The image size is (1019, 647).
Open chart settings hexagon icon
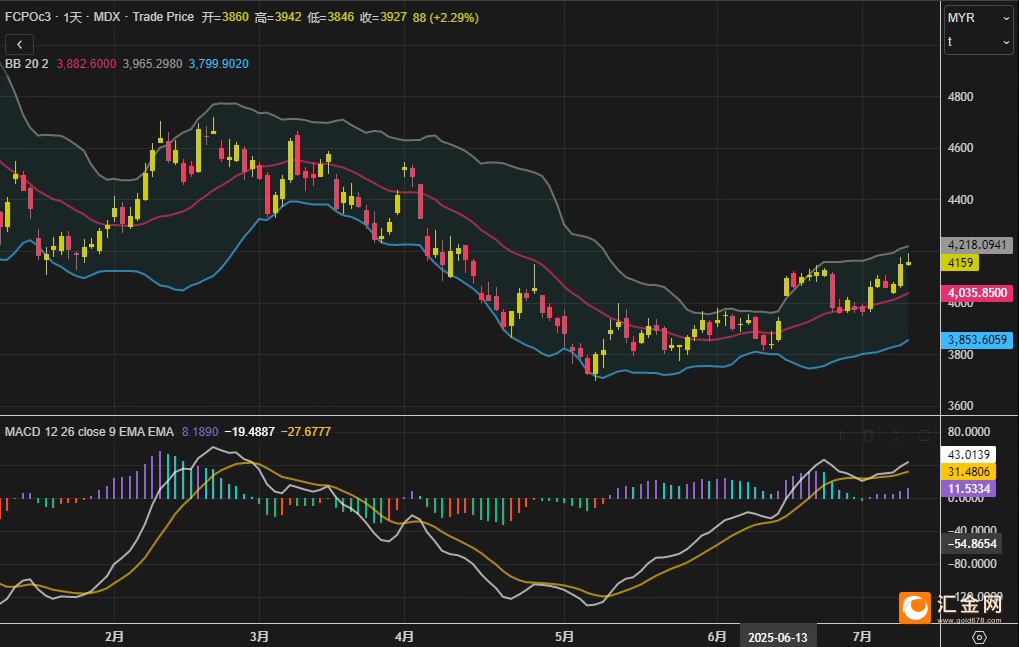[979, 637]
